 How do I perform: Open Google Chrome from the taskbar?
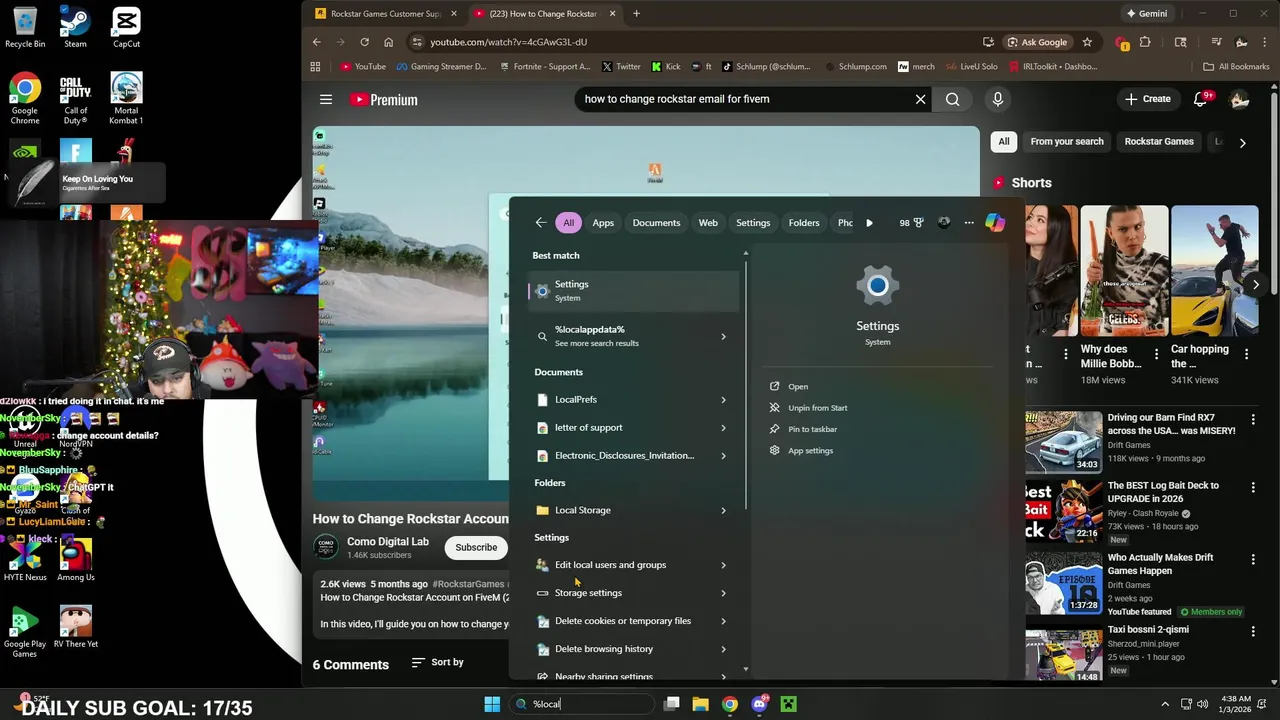730,704
